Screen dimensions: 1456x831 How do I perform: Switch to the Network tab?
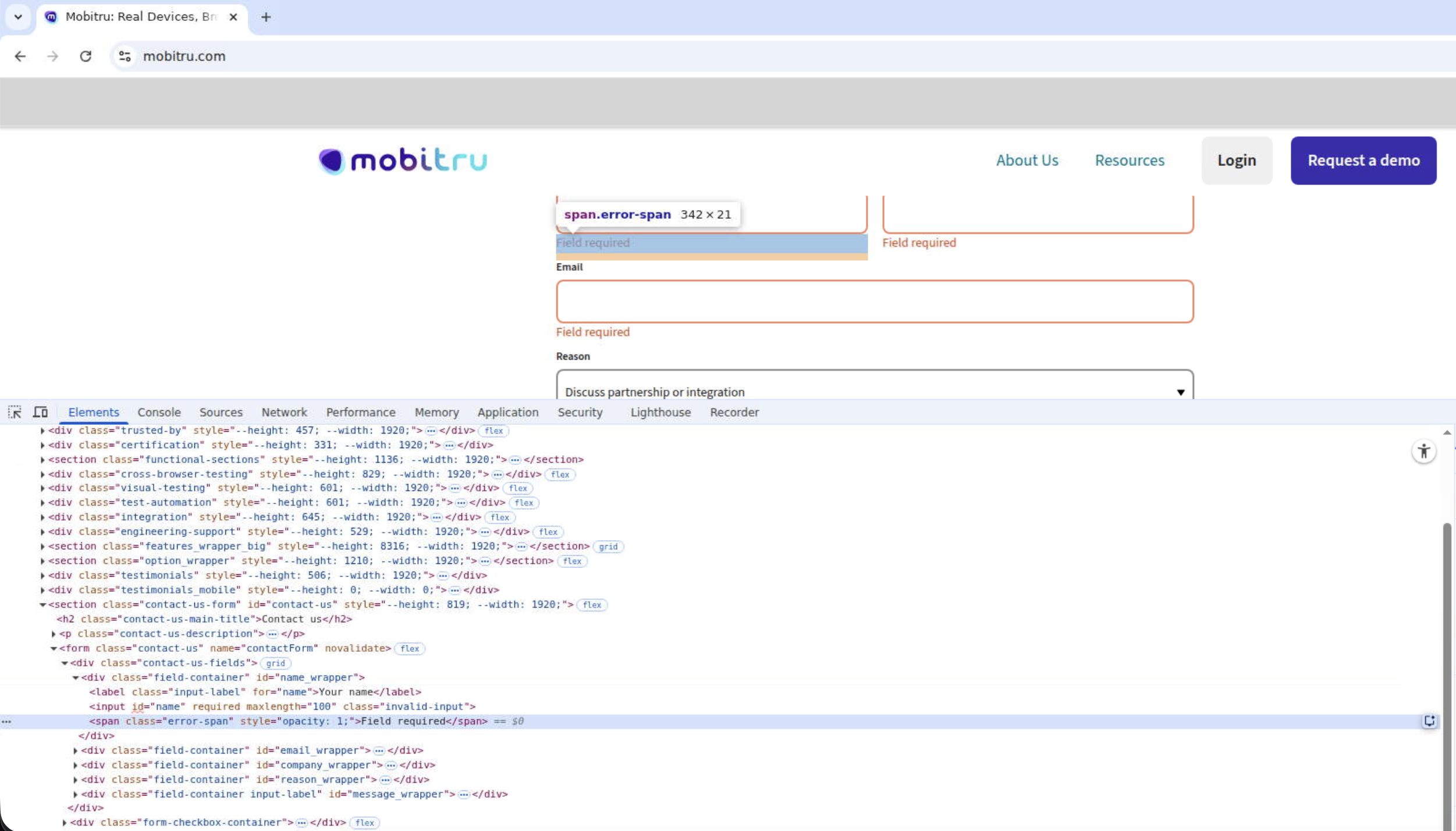click(x=284, y=412)
